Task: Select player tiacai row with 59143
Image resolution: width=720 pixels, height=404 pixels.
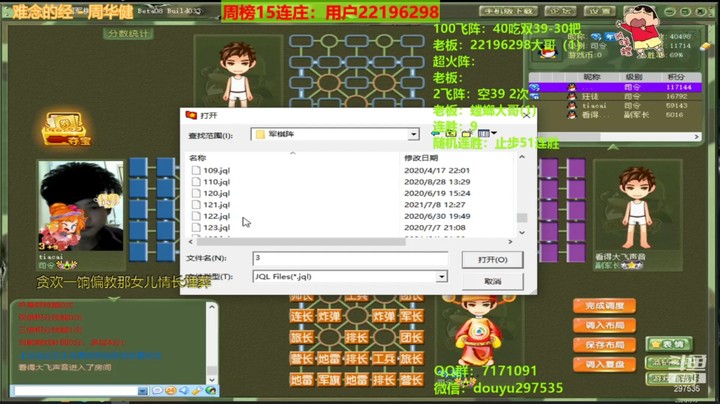Action: [615, 106]
